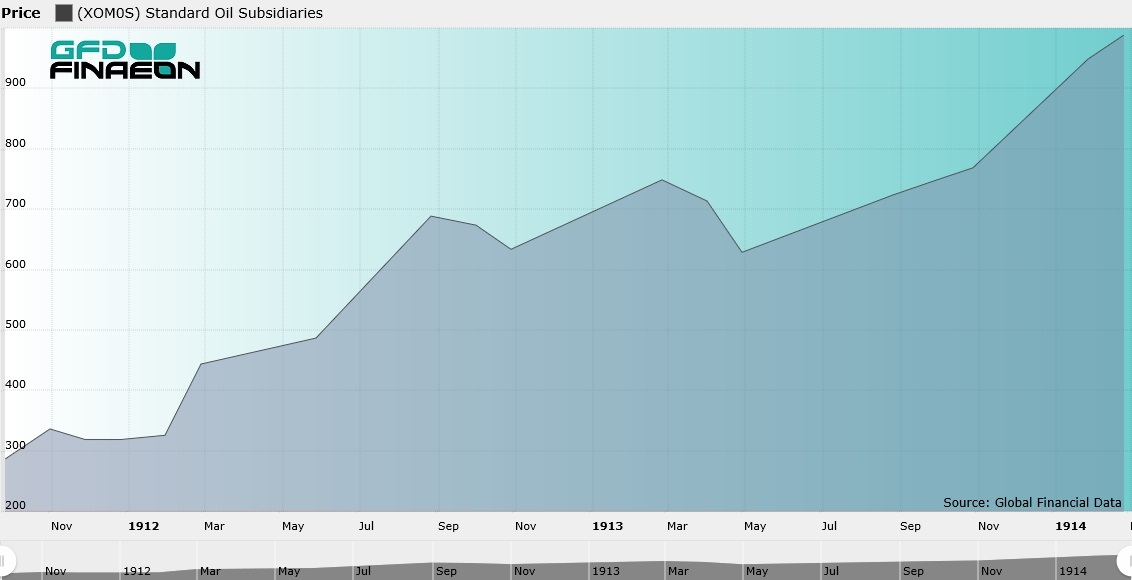Viewport: 1132px width, 580px height.
Task: Toggle the XOM0S legend color swatch
Action: click(64, 13)
